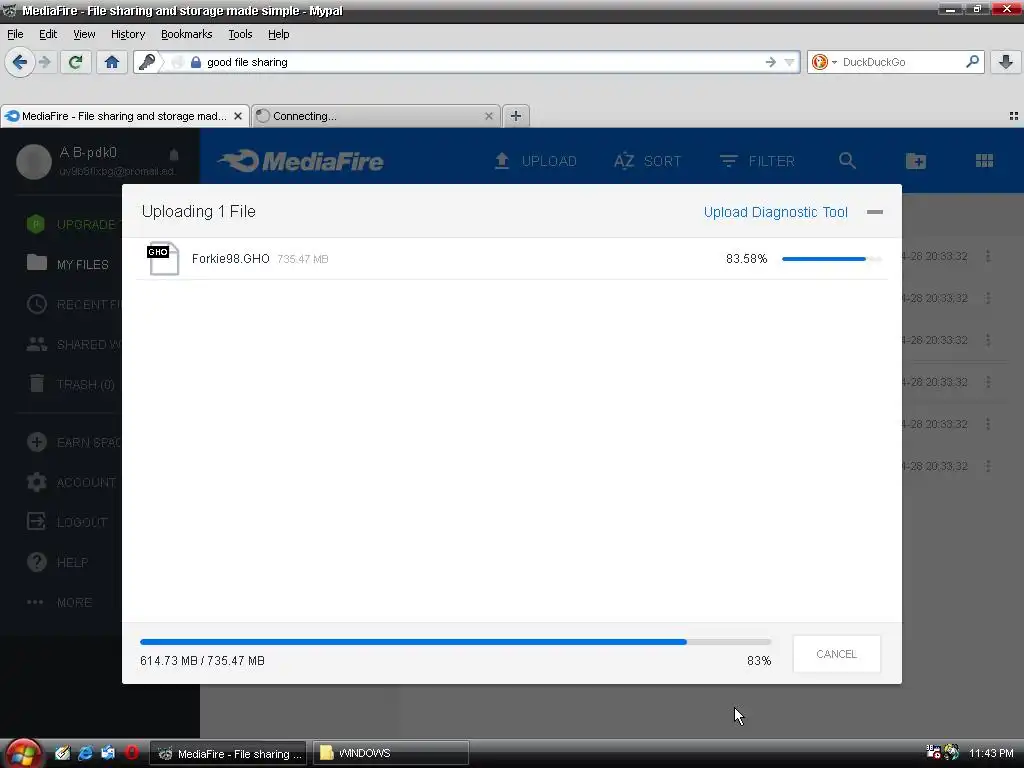Click the MediaFire logo
Viewport: 1024px width, 768px height.
(x=300, y=161)
